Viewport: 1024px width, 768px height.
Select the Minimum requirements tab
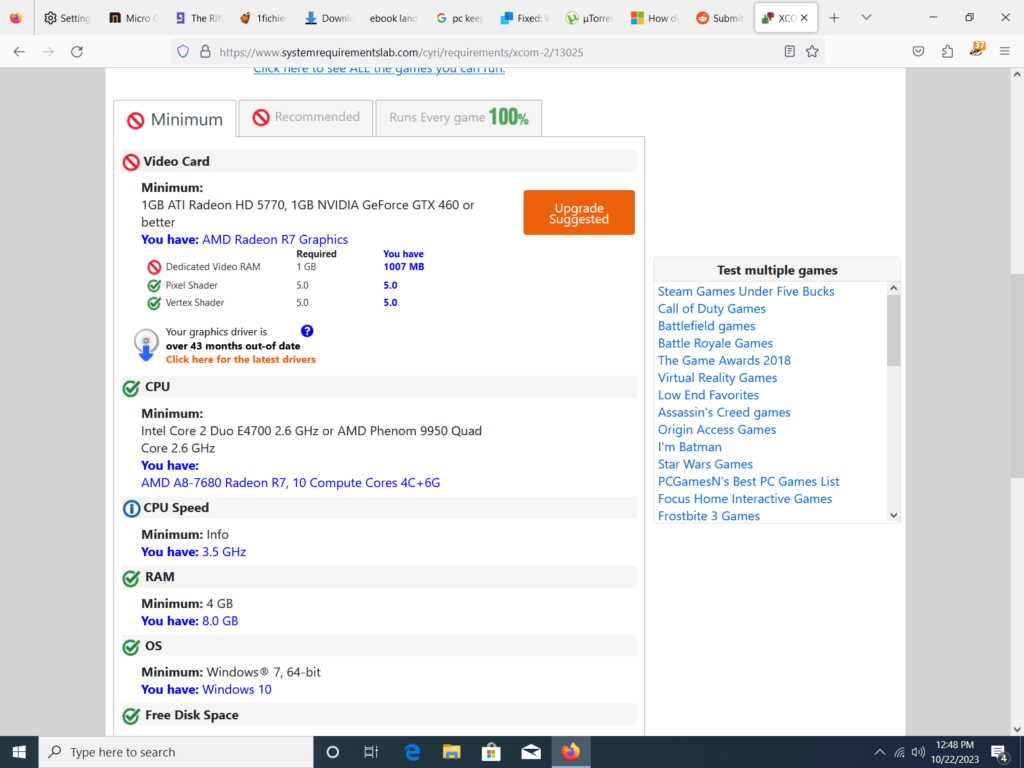(x=174, y=119)
